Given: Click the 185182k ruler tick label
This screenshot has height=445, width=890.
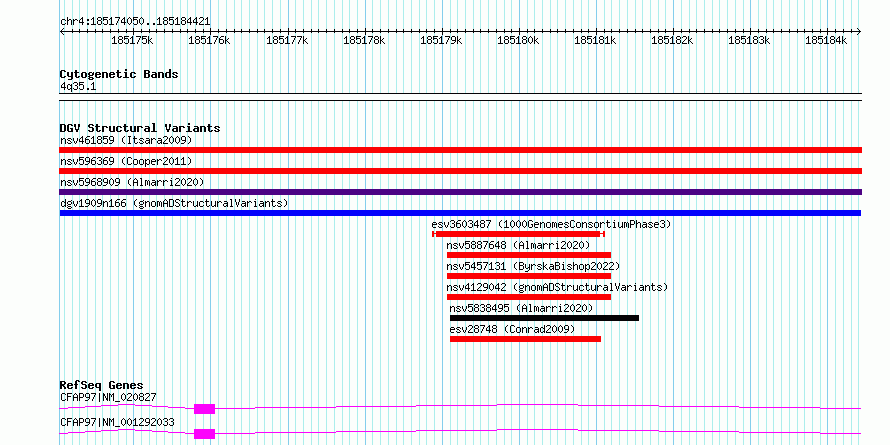Looking at the screenshot, I should [672, 40].
